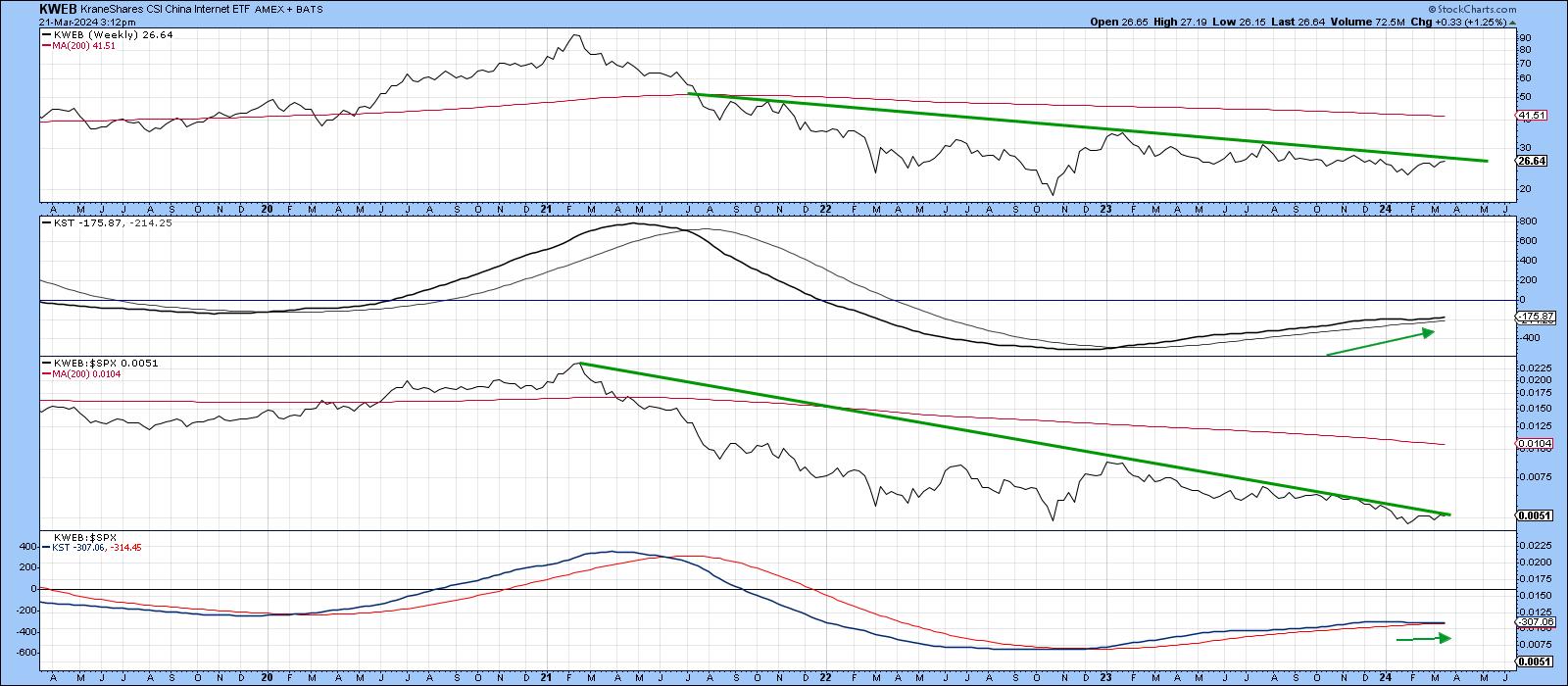Click the 90 tick on the top price axis
Screen dimensions: 1568x686
(1524, 38)
